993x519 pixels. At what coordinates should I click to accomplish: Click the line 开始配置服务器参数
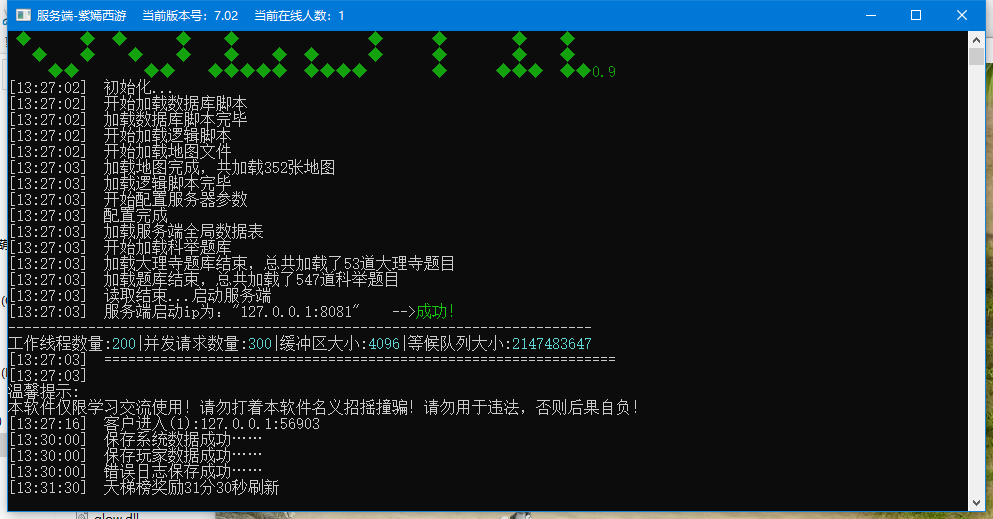(175, 199)
